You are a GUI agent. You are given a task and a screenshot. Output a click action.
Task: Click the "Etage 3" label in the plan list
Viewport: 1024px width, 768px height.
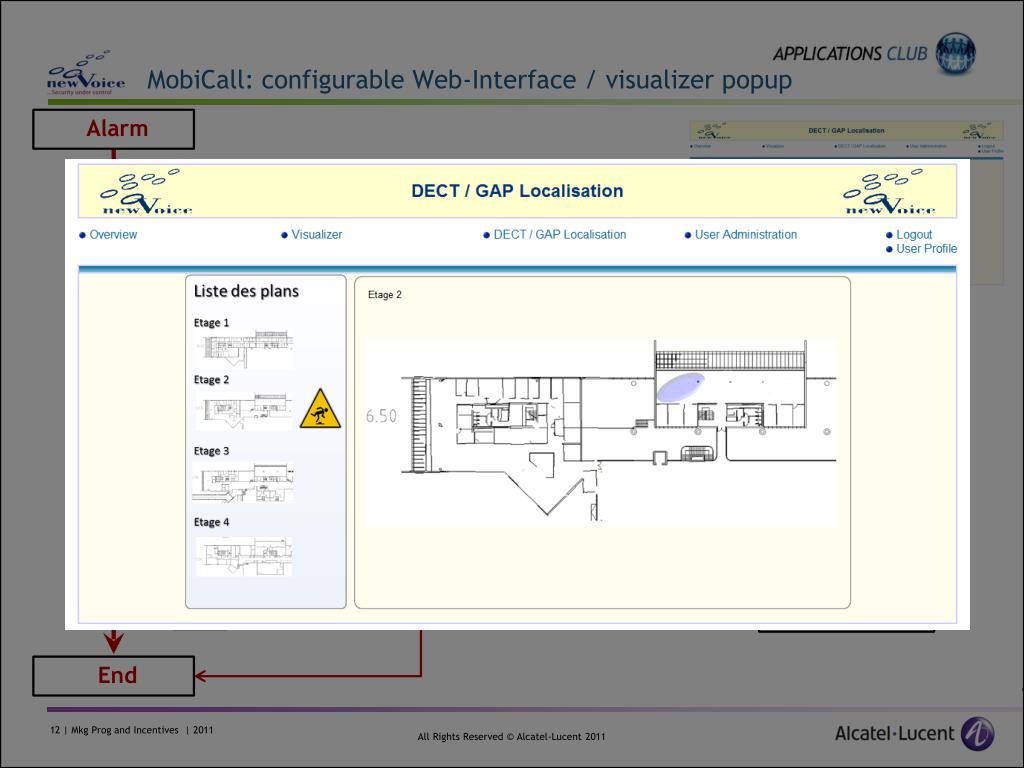coord(212,451)
